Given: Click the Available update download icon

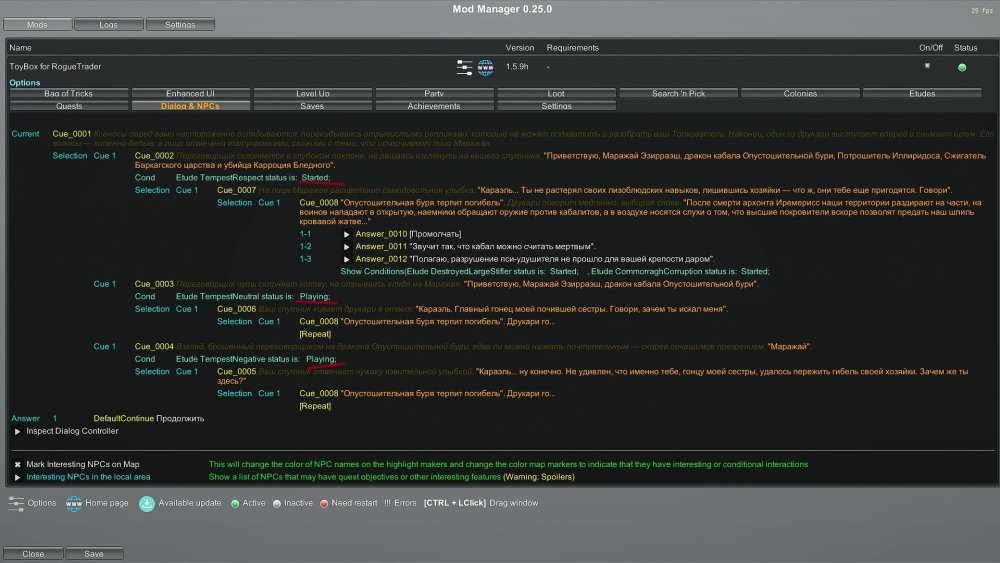Looking at the screenshot, I should click(x=147, y=503).
